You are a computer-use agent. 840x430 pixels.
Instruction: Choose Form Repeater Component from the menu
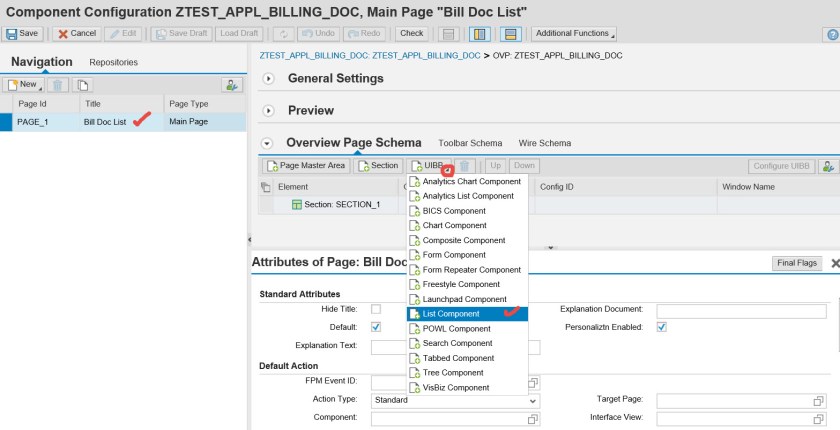click(467, 270)
